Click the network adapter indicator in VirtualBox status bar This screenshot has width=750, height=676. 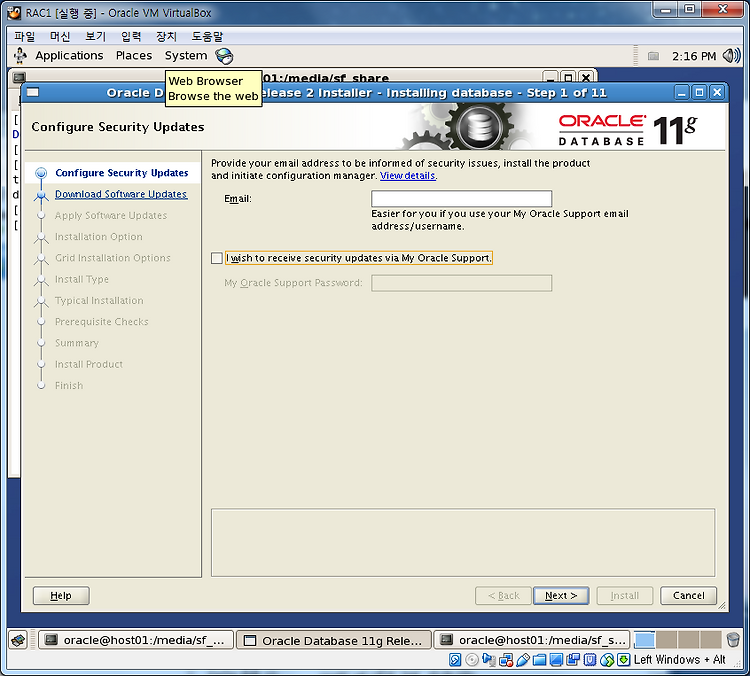point(506,660)
